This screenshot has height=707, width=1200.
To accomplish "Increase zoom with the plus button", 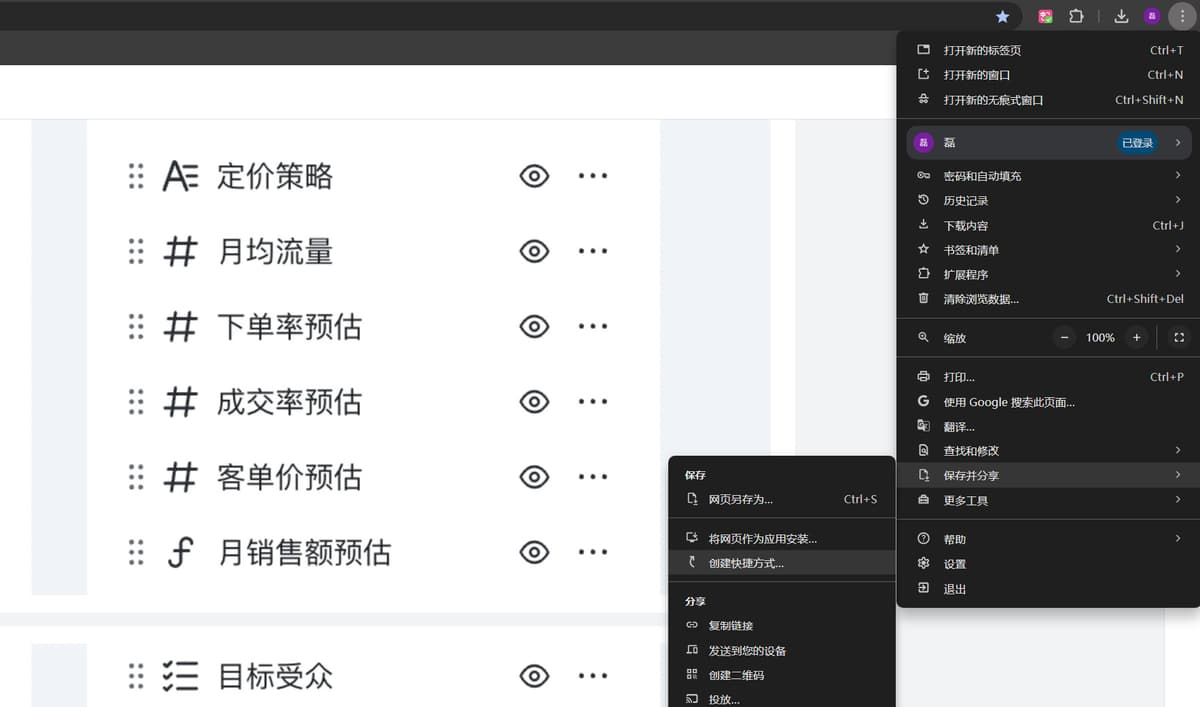I will coord(1136,338).
